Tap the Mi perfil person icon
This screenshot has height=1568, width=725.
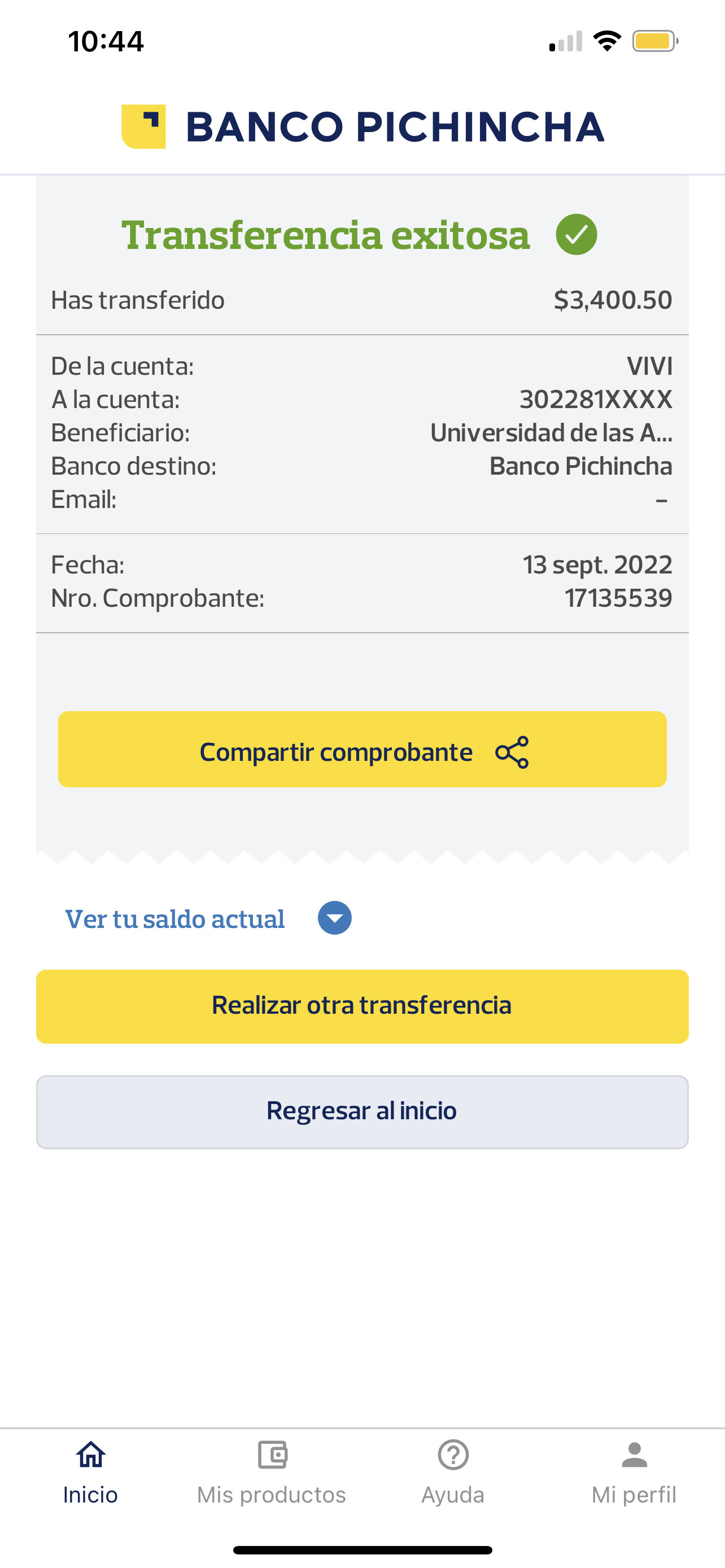point(634,1455)
